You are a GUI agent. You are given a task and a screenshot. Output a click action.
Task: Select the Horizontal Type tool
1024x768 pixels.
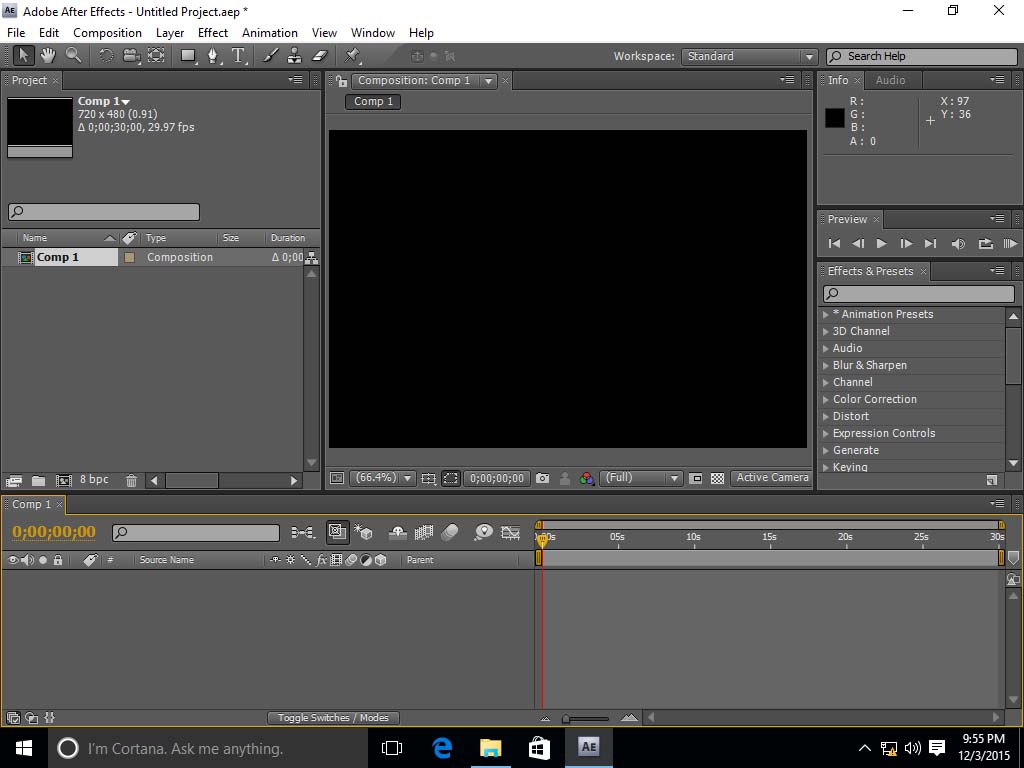(238, 56)
